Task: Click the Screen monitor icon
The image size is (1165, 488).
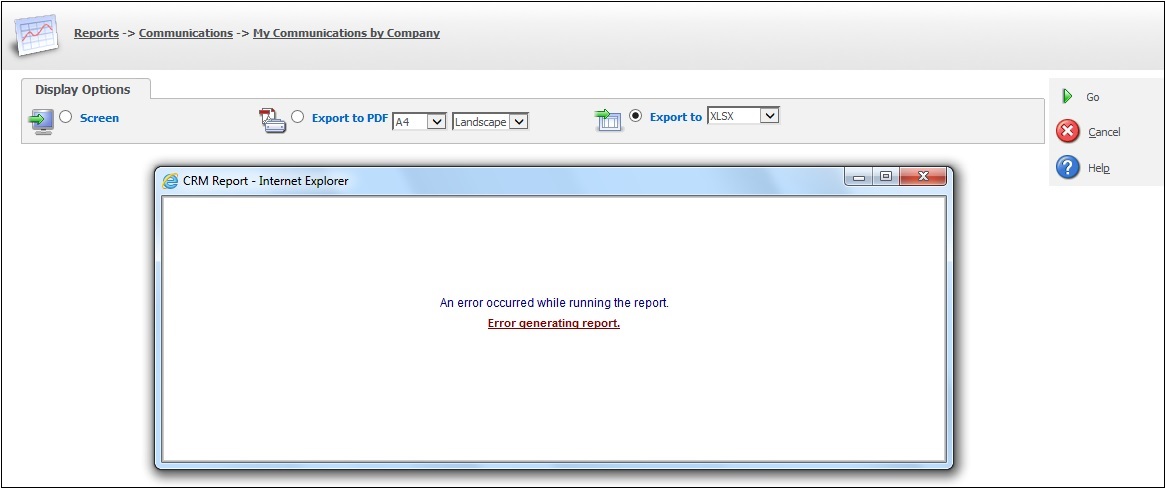Action: [x=40, y=120]
